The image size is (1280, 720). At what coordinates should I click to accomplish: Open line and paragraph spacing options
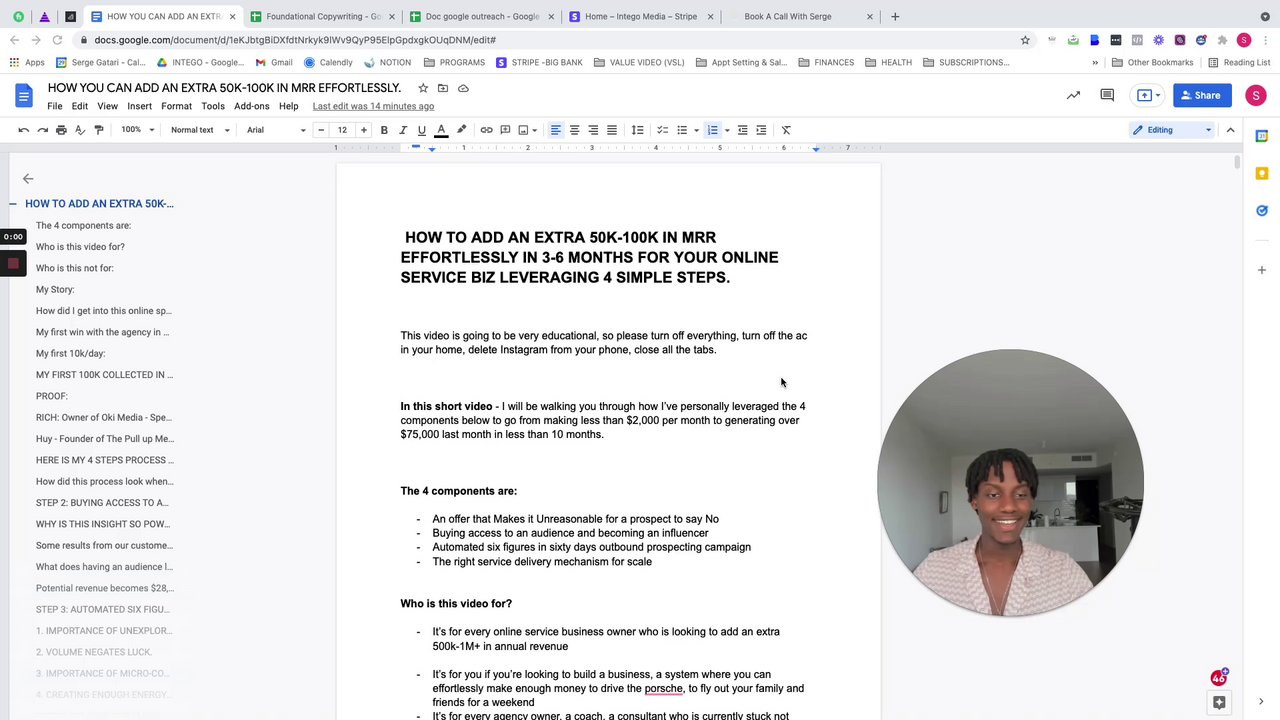(637, 130)
